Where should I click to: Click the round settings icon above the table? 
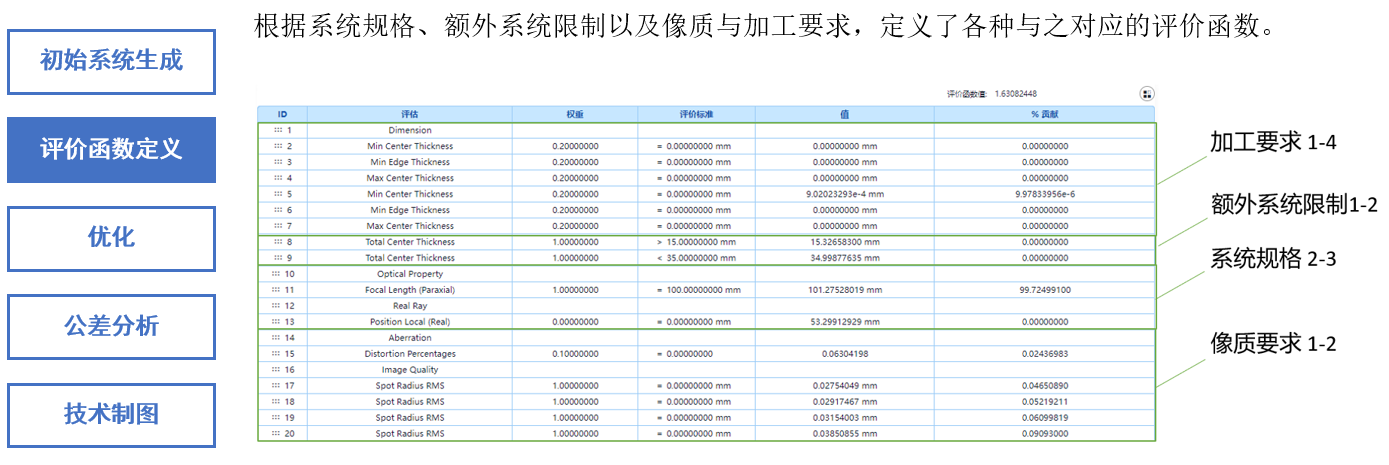point(1147,94)
